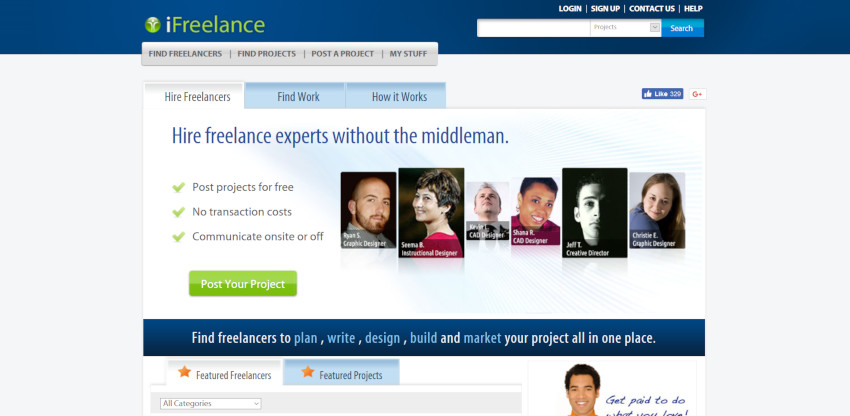The width and height of the screenshot is (850, 416).
Task: Select POST A PROJECT menu item
Action: [x=343, y=54]
